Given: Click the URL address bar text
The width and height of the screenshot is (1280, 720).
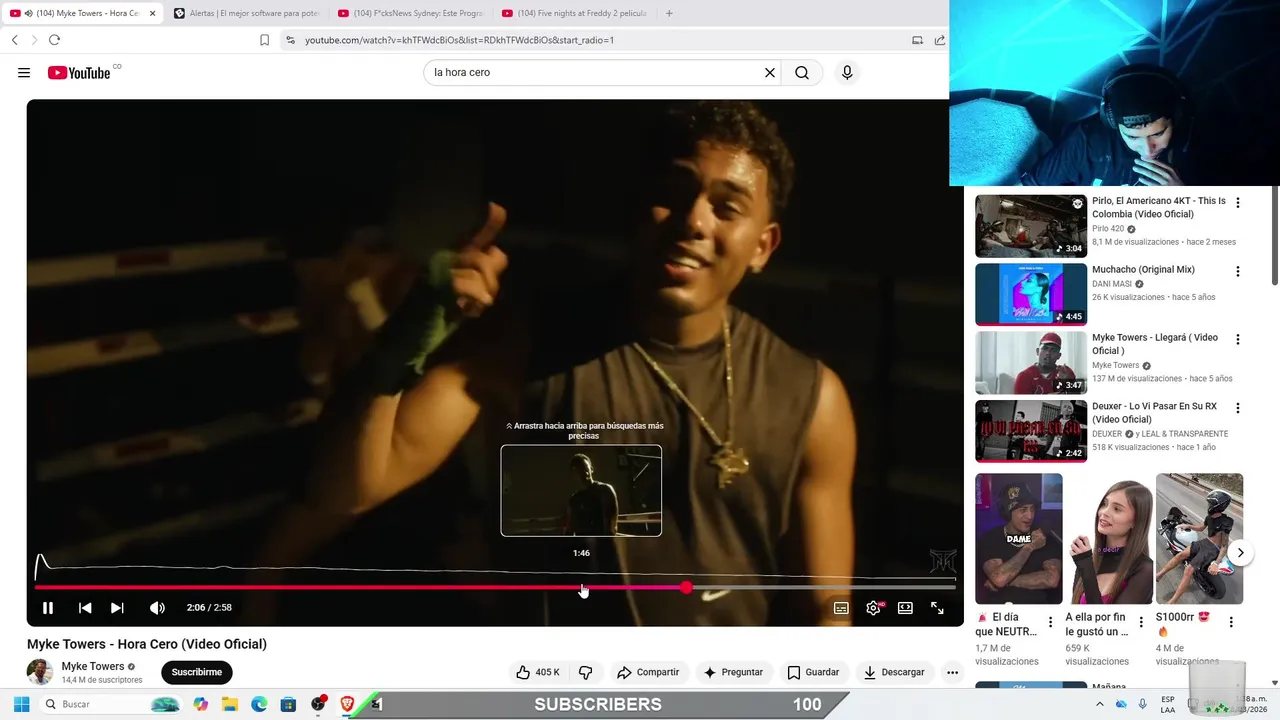Looking at the screenshot, I should click(459, 40).
